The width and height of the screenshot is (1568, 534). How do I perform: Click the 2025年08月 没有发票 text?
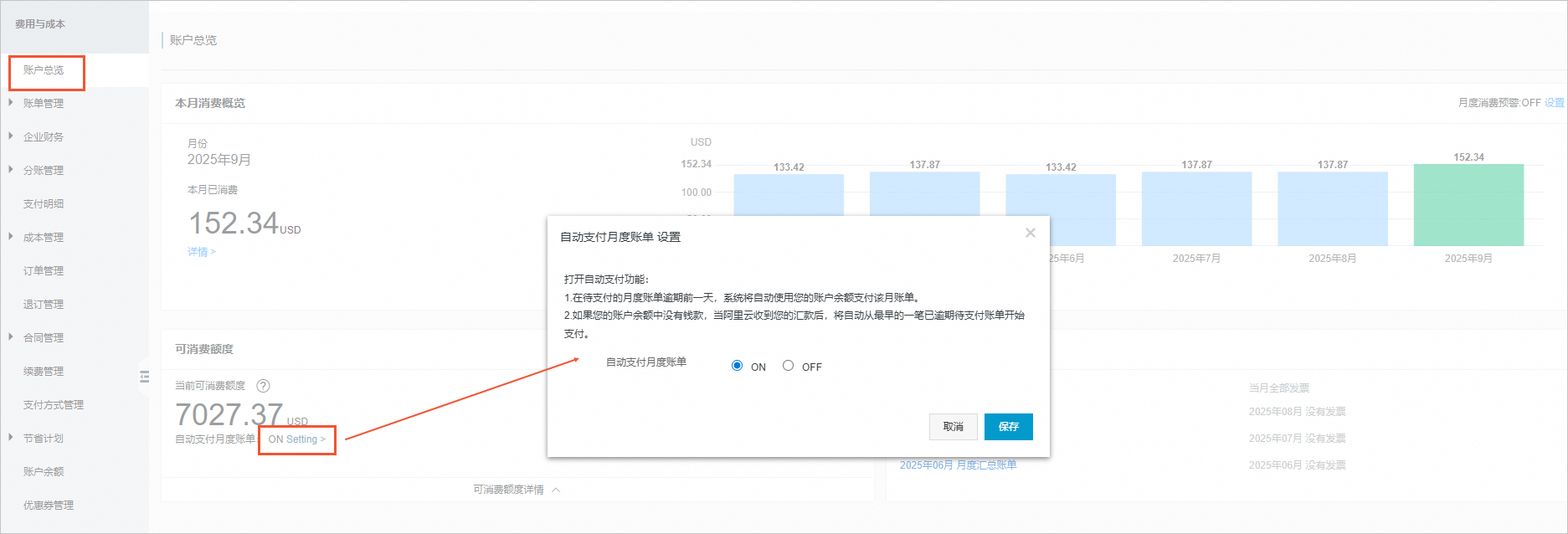coord(1298,412)
